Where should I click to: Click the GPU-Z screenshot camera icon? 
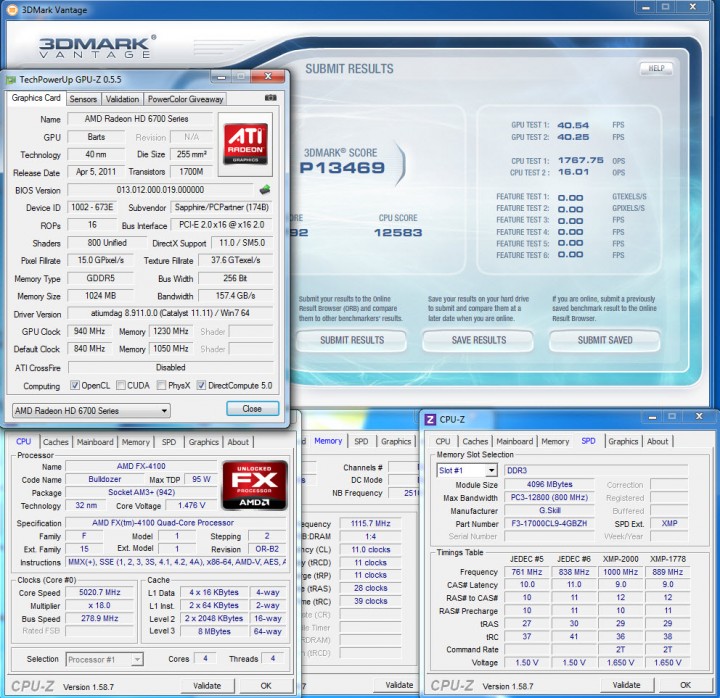[x=271, y=98]
